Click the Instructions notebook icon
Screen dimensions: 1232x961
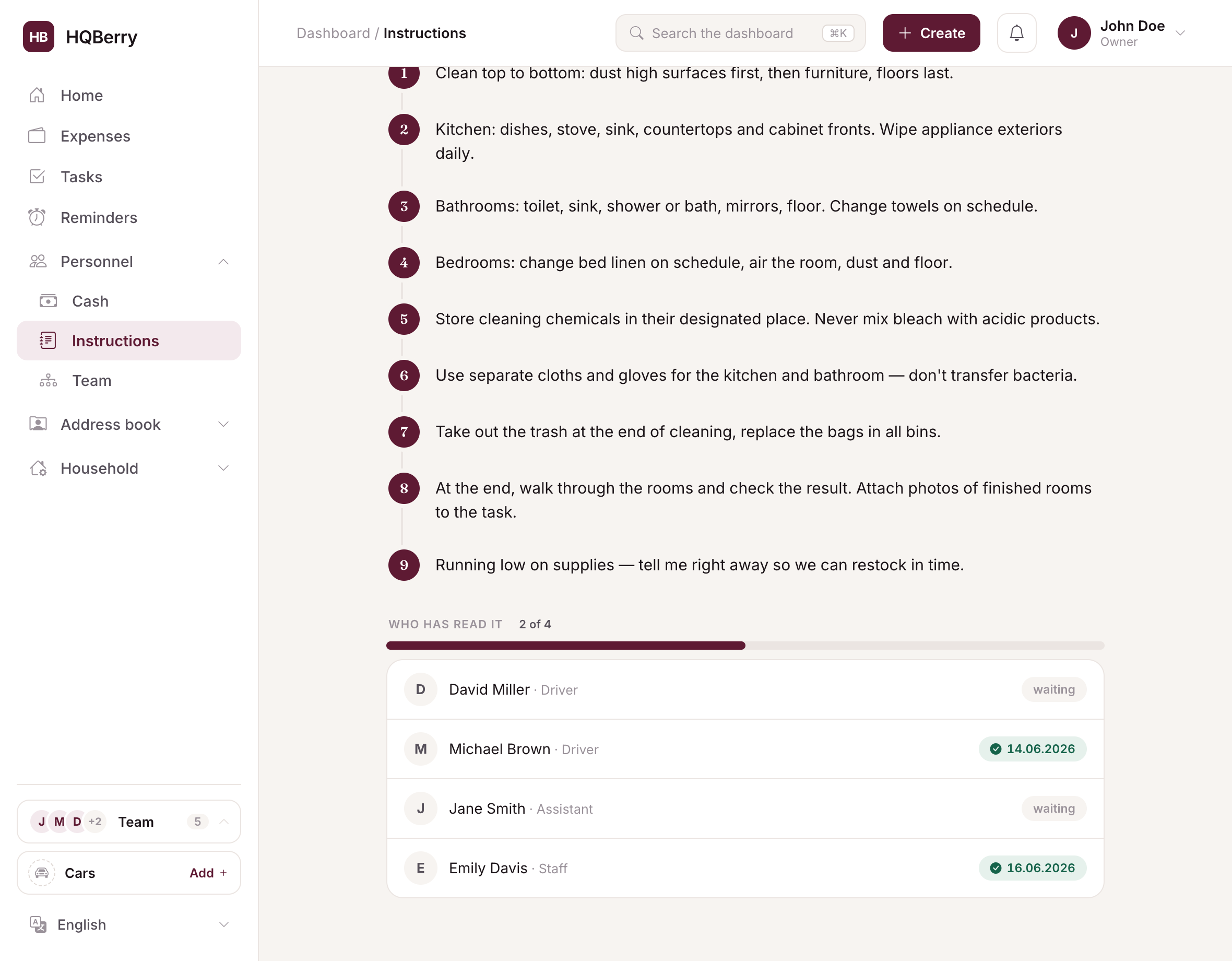49,341
